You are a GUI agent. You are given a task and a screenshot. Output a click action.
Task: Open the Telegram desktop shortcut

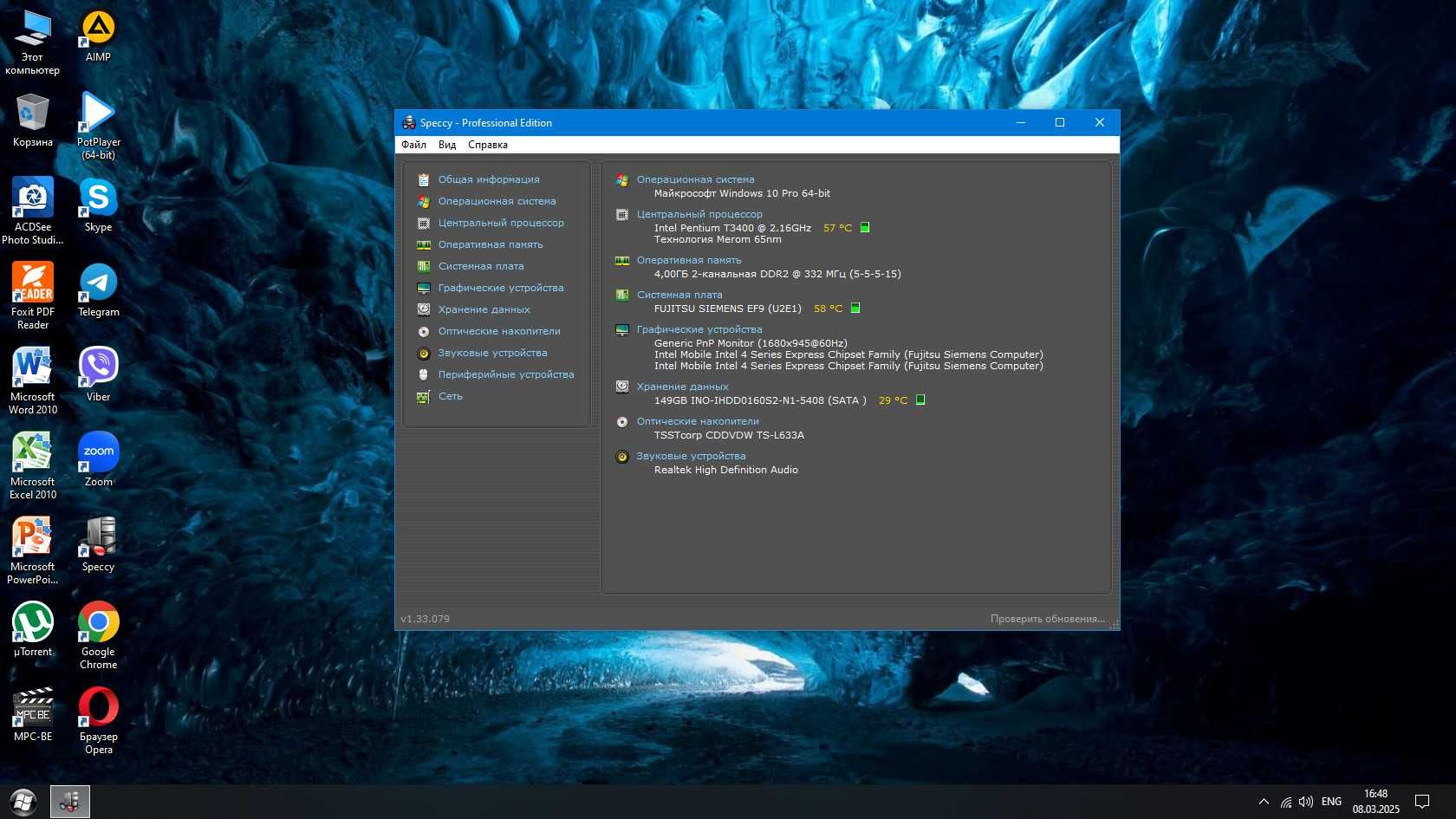click(x=99, y=290)
